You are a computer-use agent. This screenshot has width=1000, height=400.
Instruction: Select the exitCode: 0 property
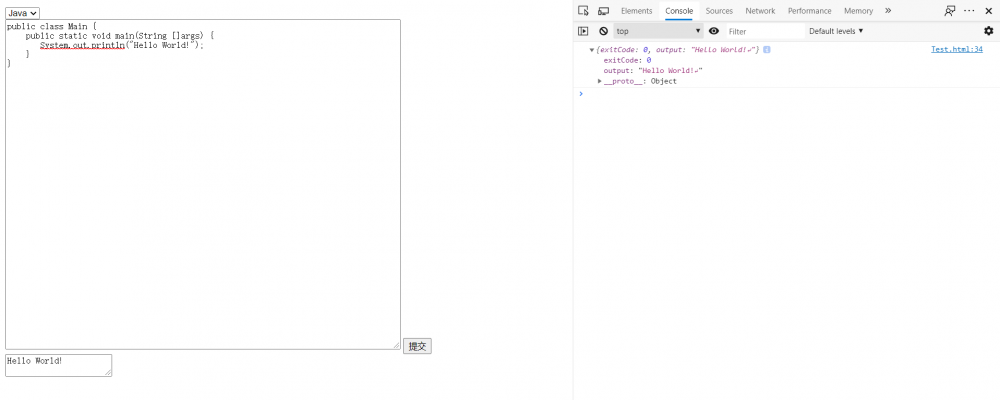[x=628, y=60]
